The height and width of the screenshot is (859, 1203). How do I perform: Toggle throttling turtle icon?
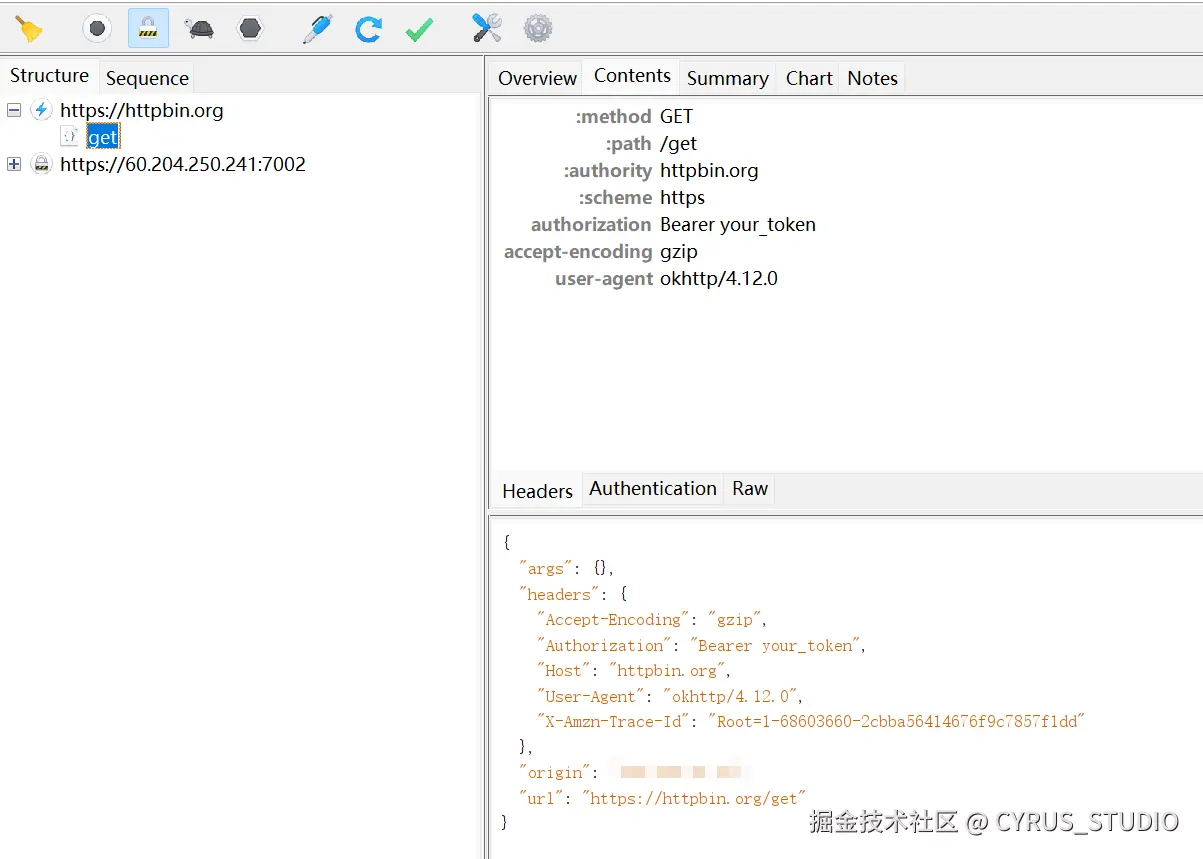pyautogui.click(x=199, y=29)
